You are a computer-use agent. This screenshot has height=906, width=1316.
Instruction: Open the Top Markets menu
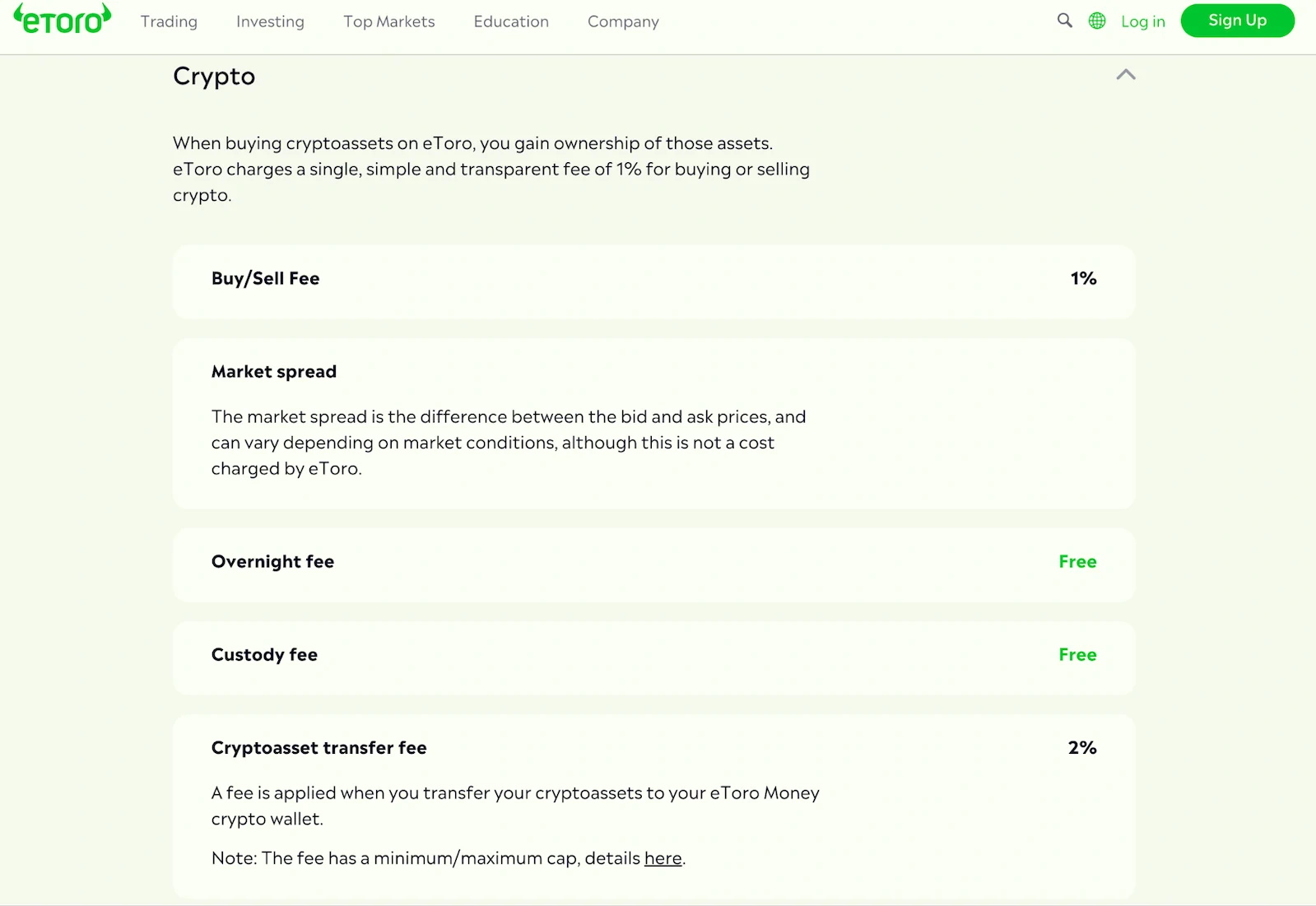pos(388,21)
